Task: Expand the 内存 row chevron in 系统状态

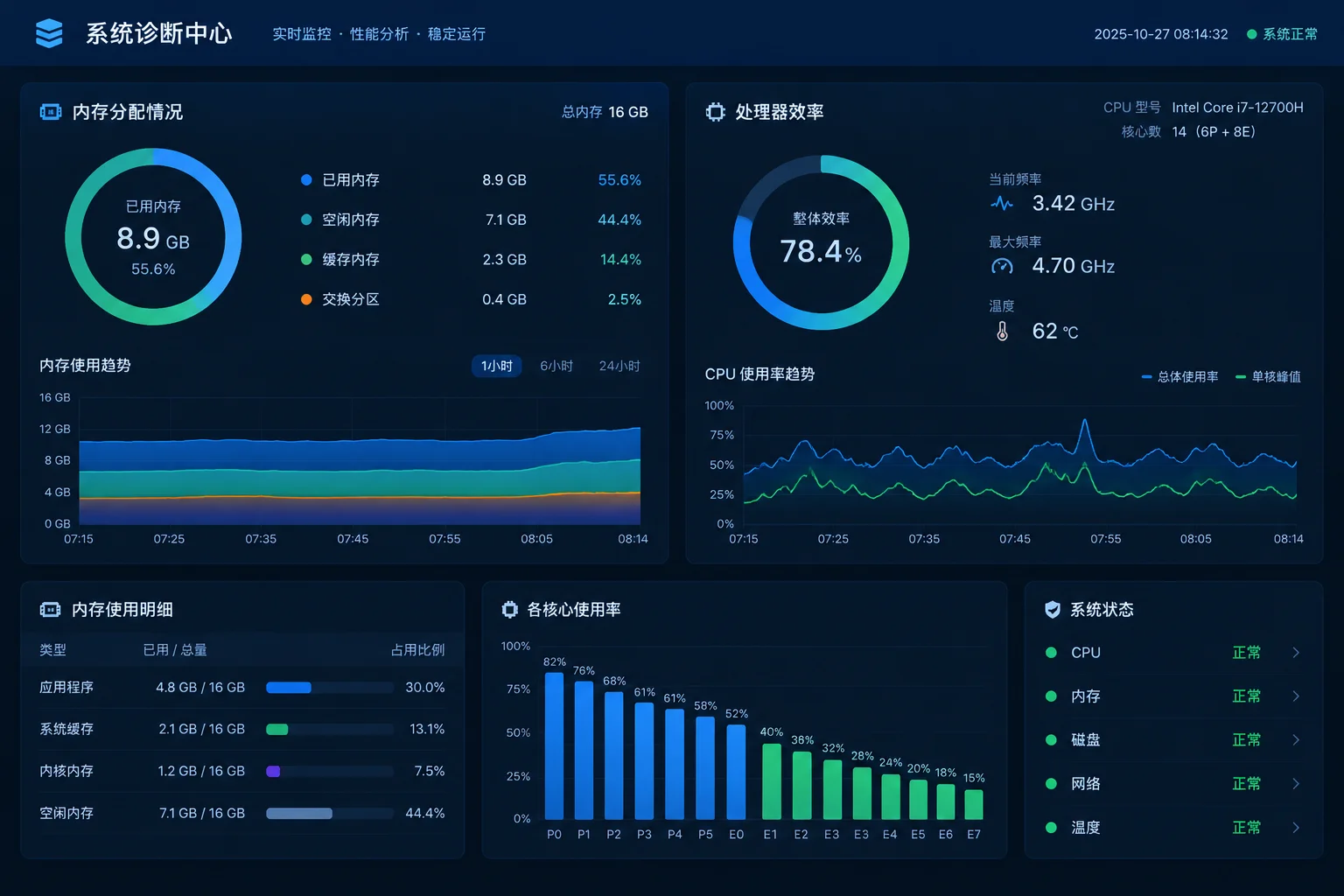Action: point(1296,696)
